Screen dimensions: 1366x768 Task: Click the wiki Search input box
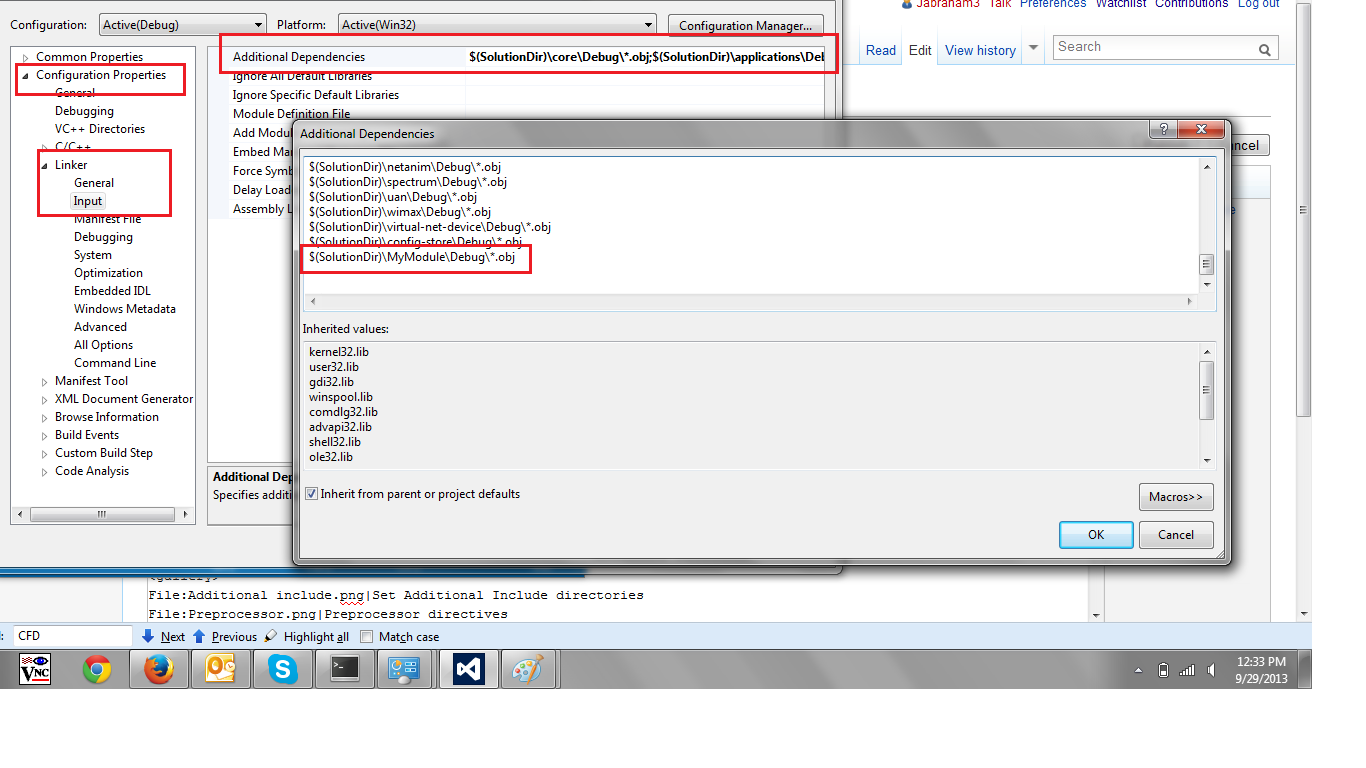(1154, 48)
